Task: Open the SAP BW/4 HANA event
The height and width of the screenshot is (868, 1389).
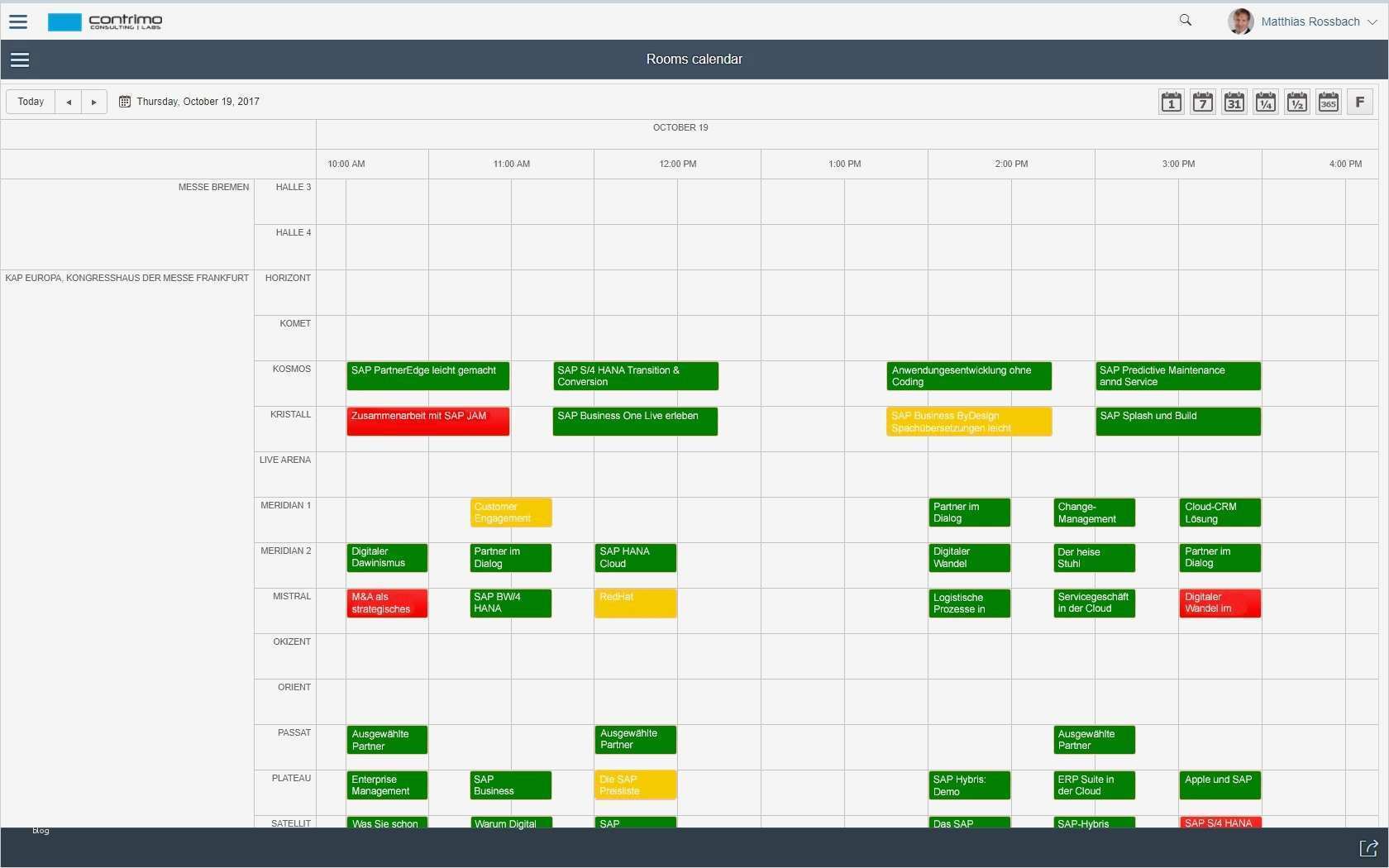Action: [511, 603]
